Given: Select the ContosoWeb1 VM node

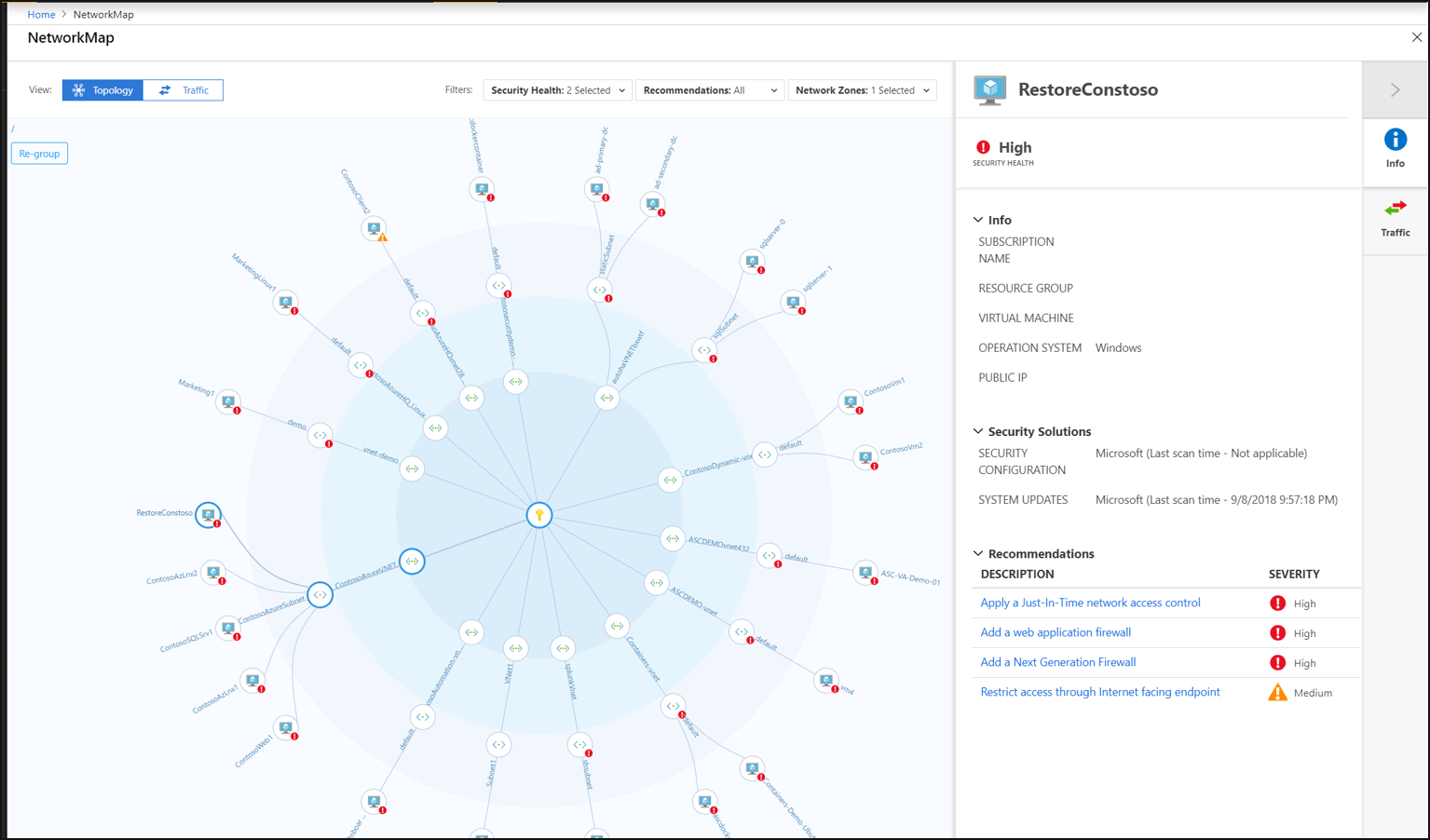Looking at the screenshot, I should [x=286, y=727].
